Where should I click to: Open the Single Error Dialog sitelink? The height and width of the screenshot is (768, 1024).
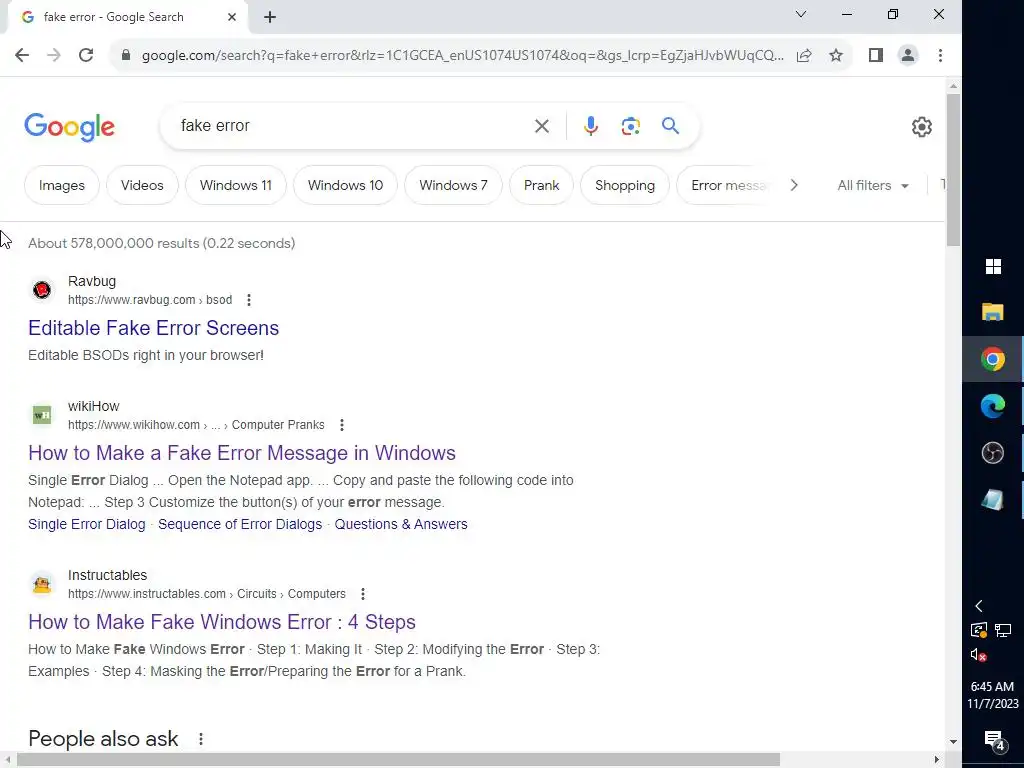(87, 524)
